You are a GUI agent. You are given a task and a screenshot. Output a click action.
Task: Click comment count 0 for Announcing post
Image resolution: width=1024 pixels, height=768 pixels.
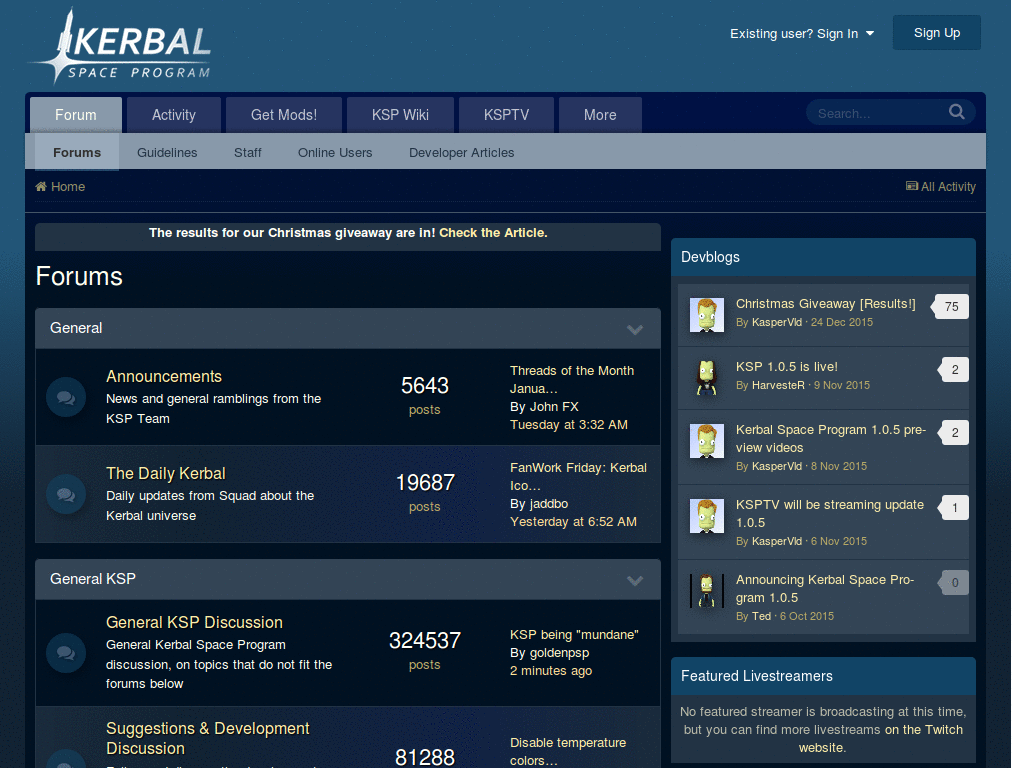click(x=953, y=583)
